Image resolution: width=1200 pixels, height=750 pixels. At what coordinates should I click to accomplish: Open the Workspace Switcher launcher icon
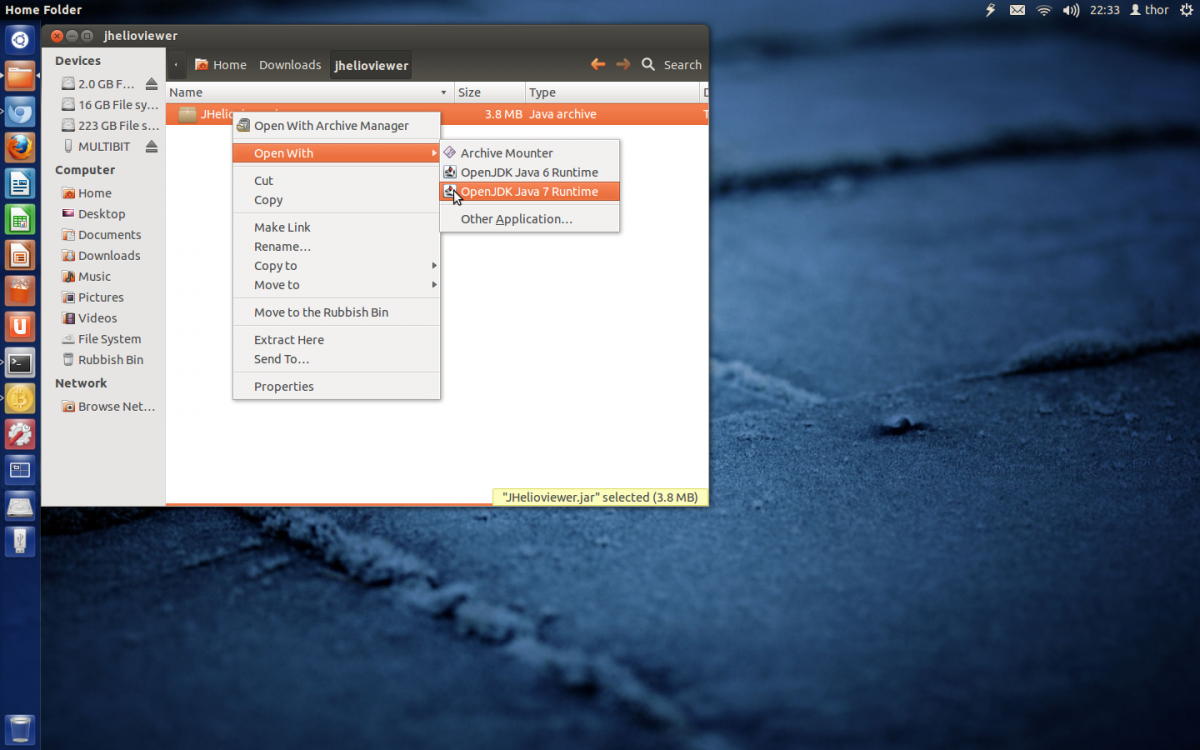click(x=21, y=470)
